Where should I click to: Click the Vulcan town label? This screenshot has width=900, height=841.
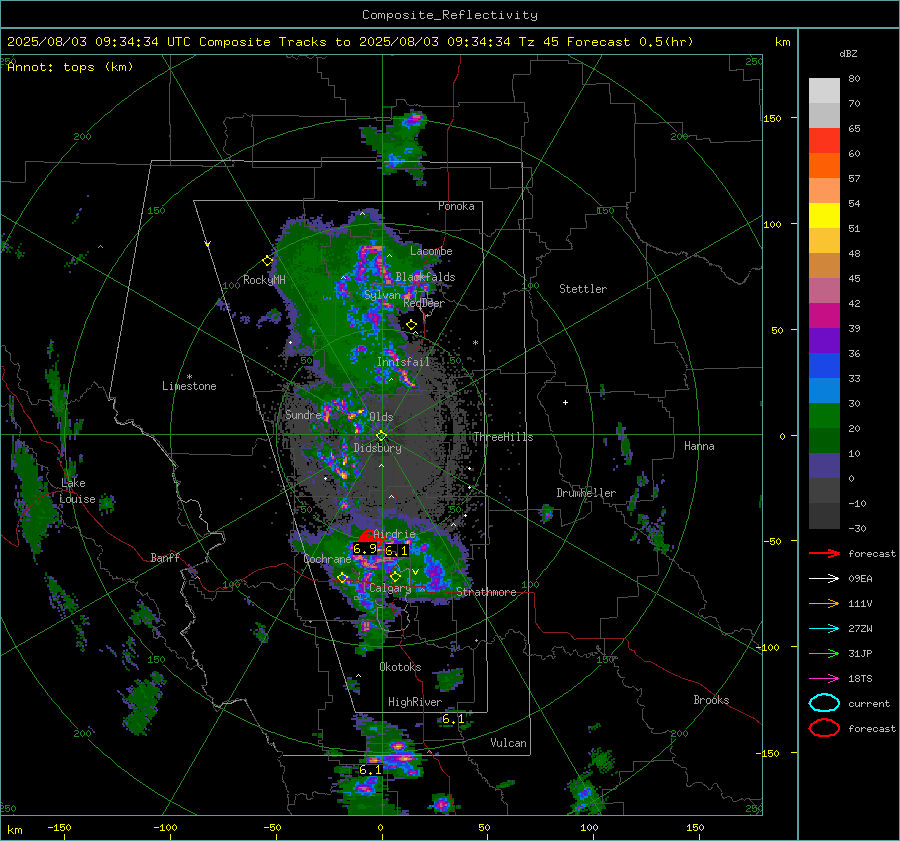509,743
